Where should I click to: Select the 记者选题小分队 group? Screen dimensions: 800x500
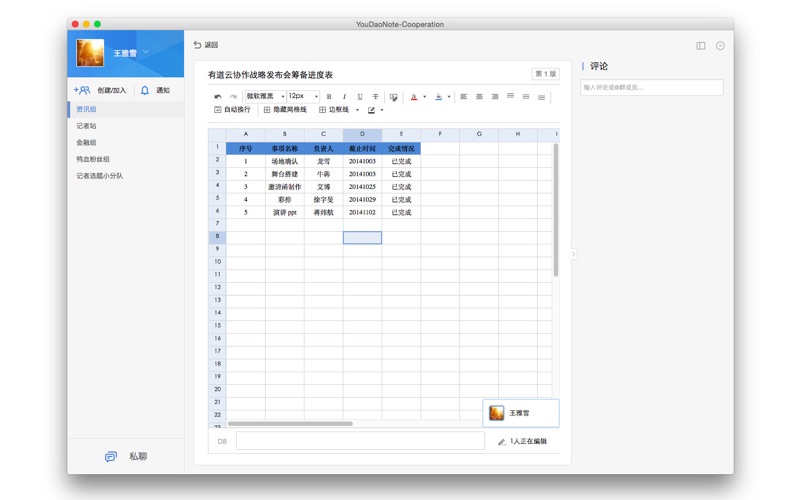coord(126,176)
